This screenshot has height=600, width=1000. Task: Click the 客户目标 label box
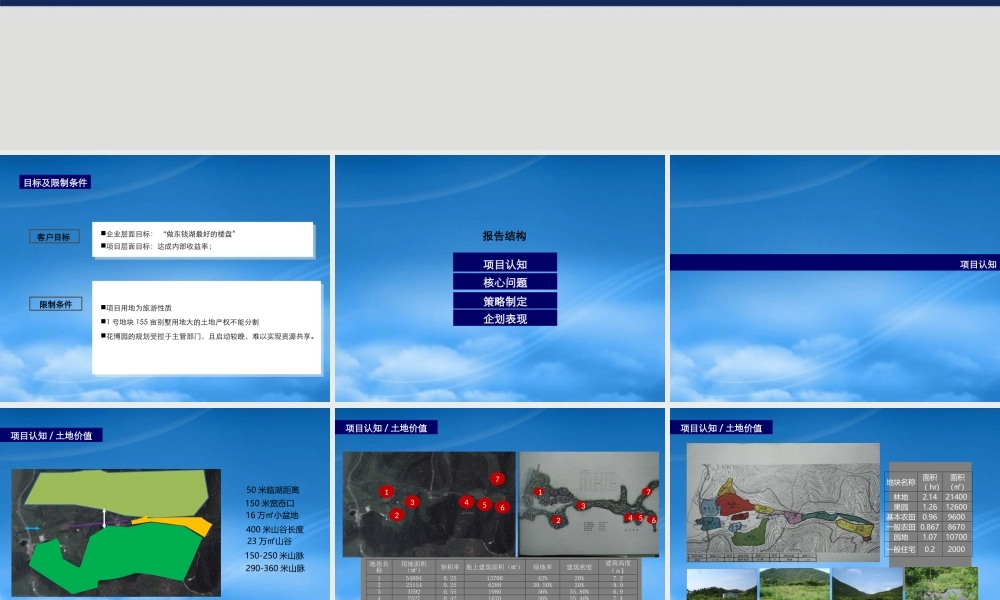pos(54,237)
